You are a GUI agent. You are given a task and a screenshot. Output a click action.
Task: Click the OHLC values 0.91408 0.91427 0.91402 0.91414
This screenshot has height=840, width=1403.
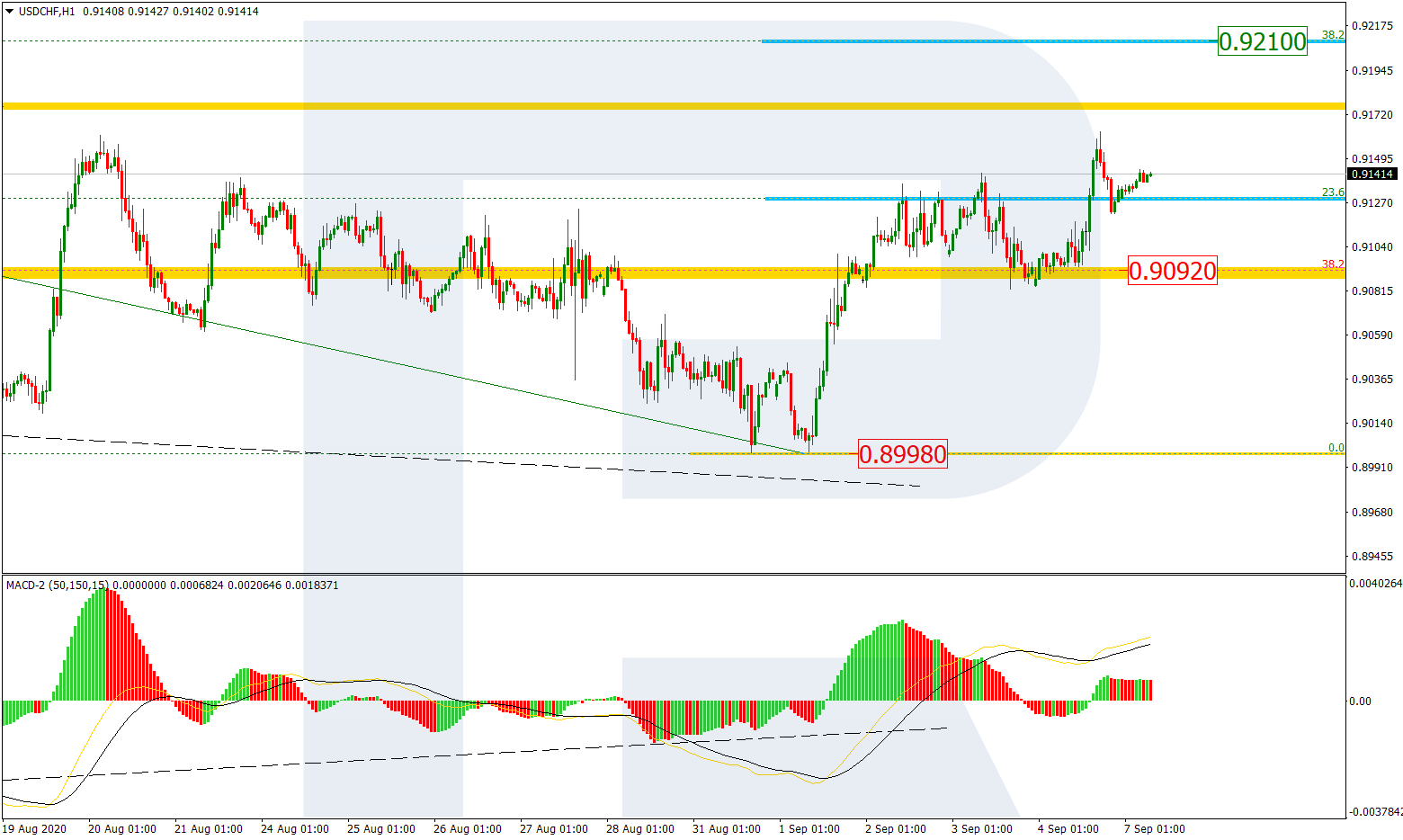pyautogui.click(x=171, y=12)
